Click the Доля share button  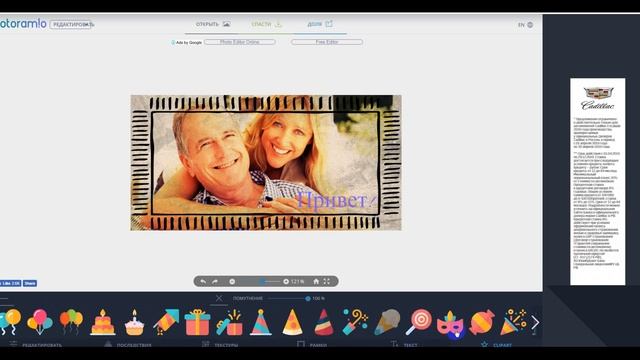320,24
